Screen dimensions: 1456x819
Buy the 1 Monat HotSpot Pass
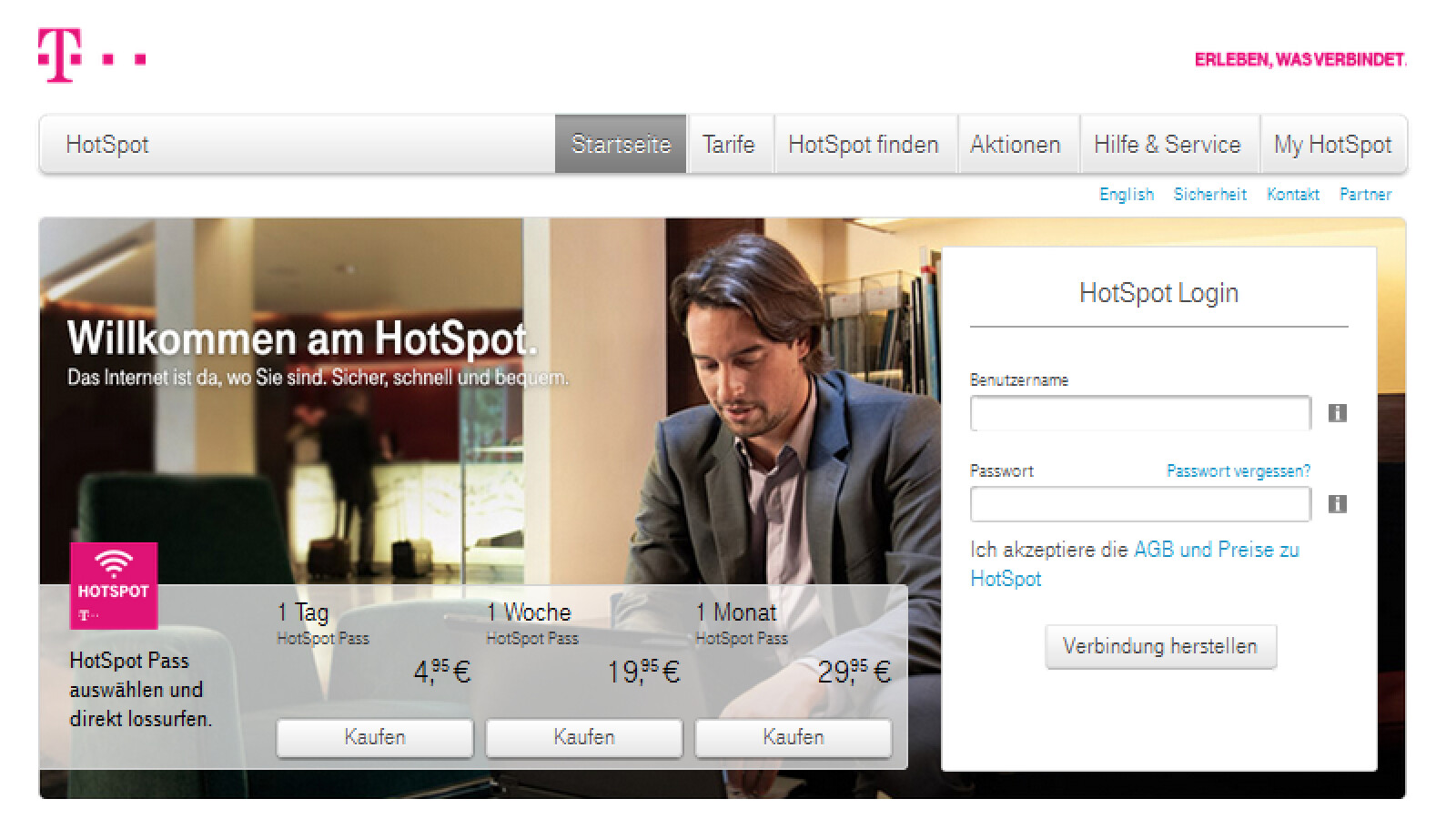[x=794, y=737]
